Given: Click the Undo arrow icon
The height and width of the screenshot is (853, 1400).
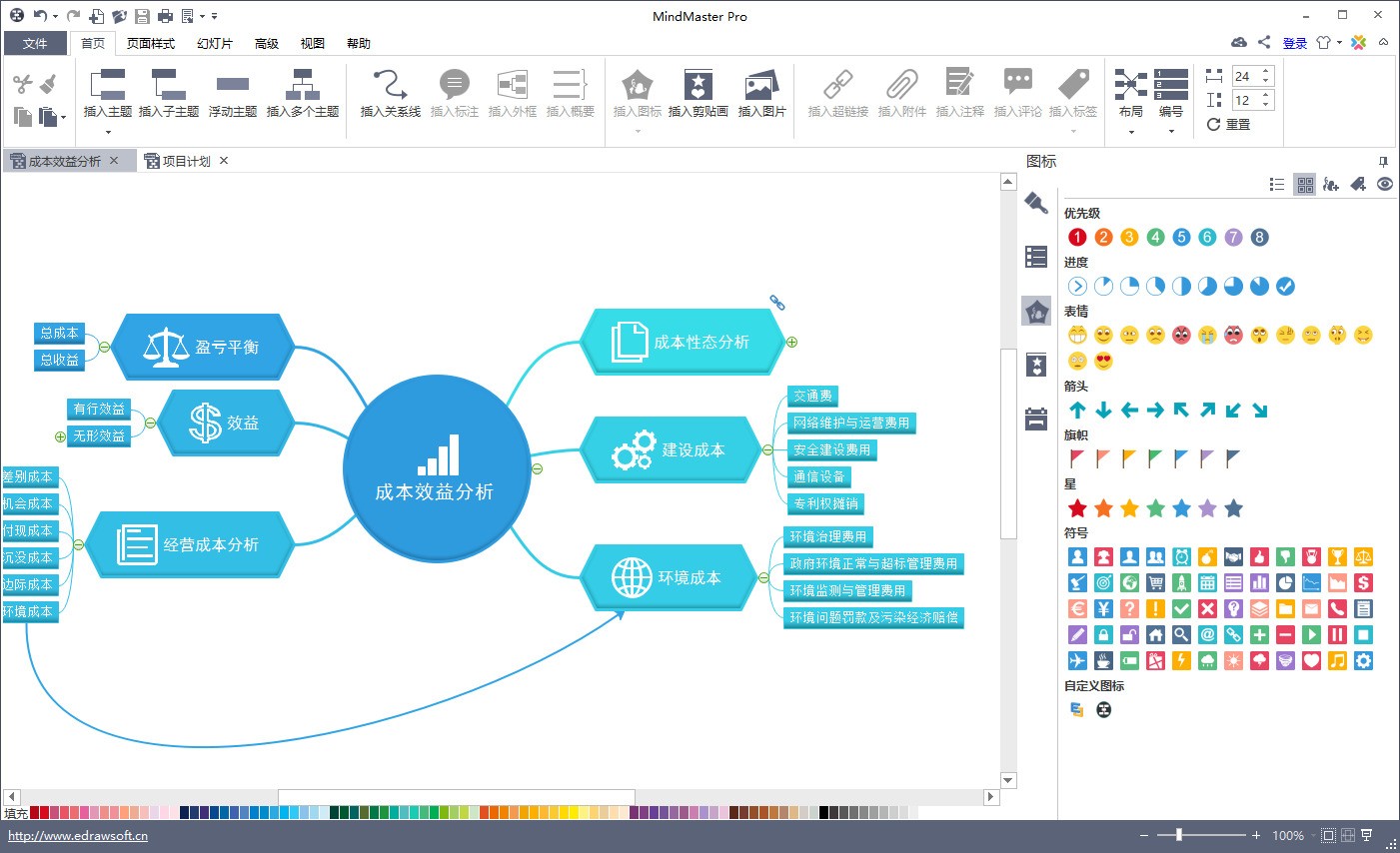Looking at the screenshot, I should click(40, 16).
